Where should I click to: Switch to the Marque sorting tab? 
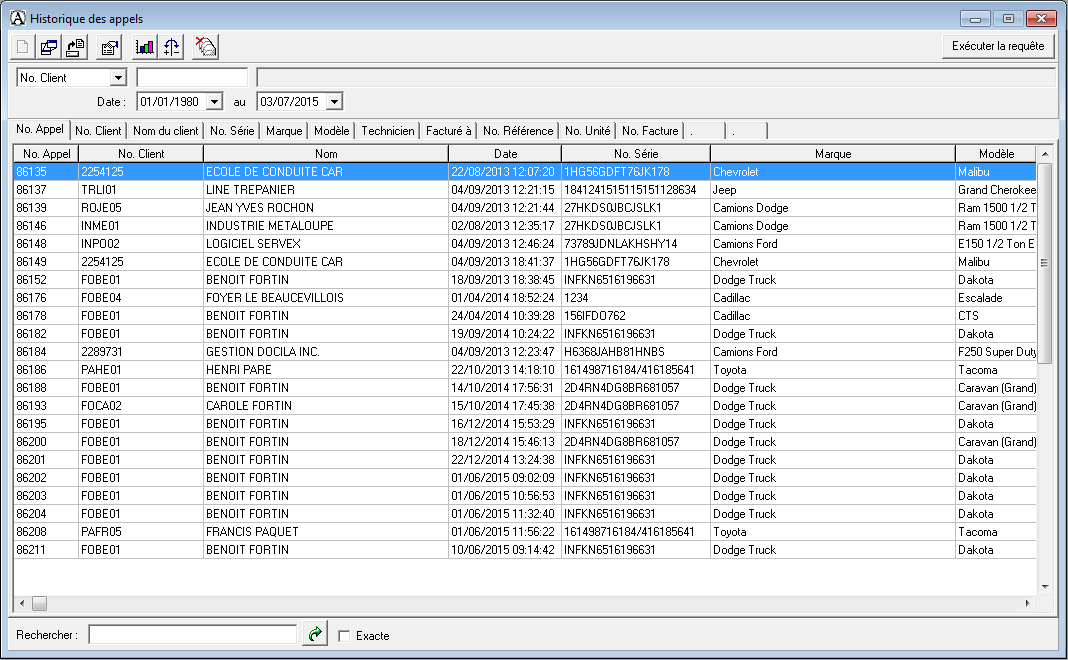[x=286, y=129]
